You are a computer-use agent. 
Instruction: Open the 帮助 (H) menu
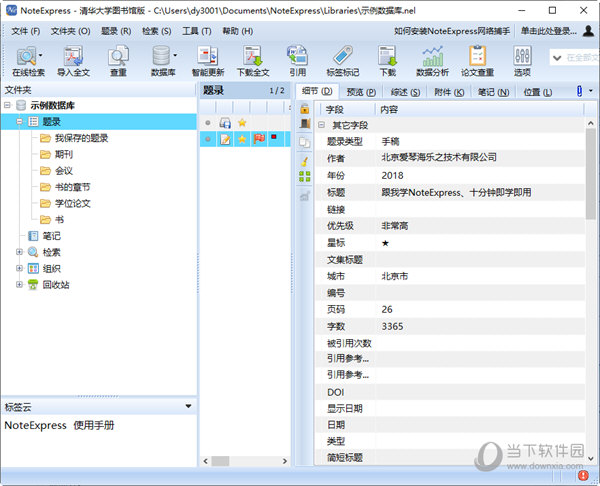[x=238, y=31]
